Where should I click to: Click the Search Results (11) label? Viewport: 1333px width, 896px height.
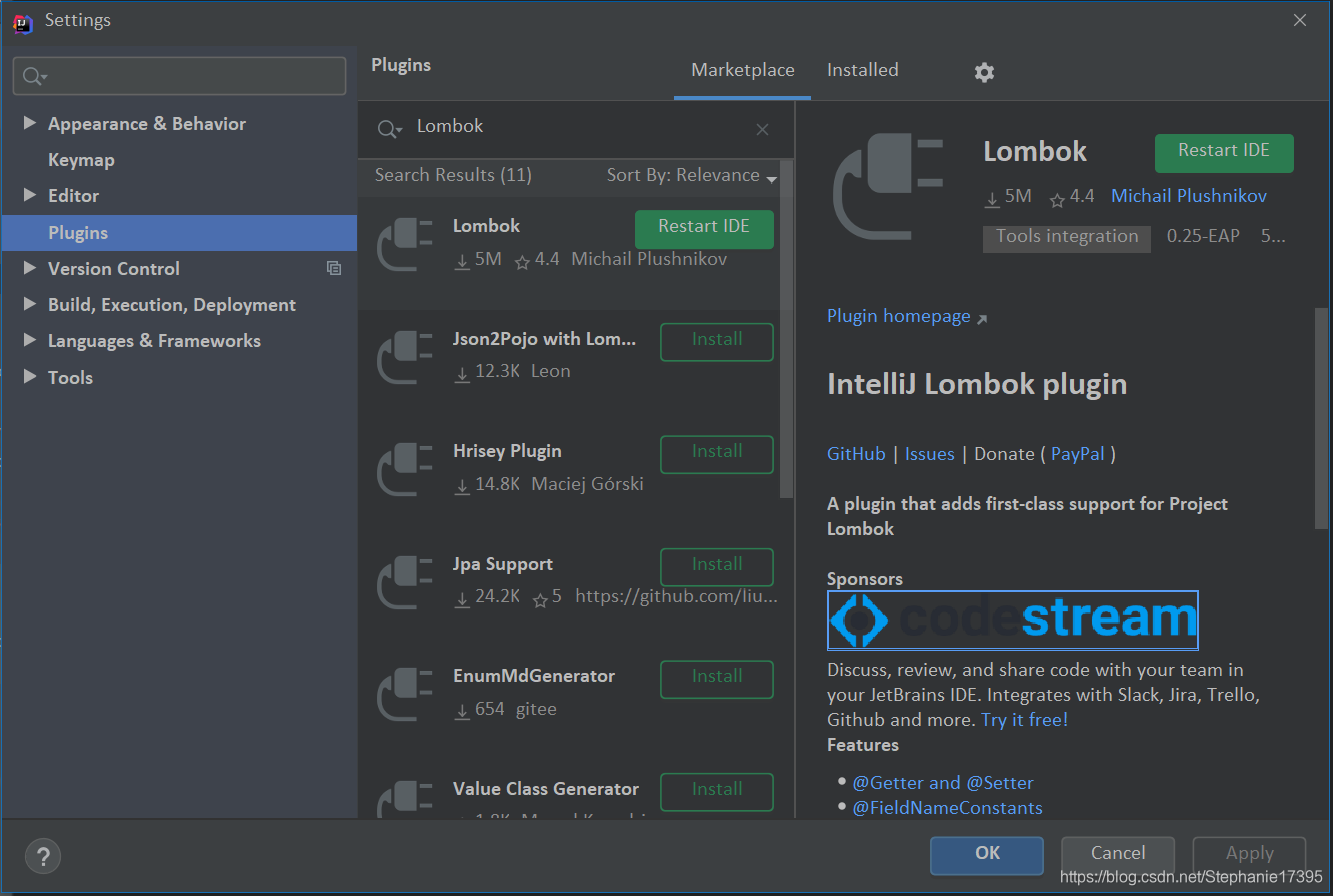click(453, 176)
